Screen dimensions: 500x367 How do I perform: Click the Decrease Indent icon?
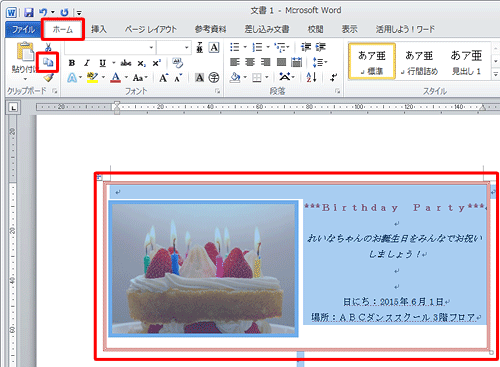pos(306,47)
